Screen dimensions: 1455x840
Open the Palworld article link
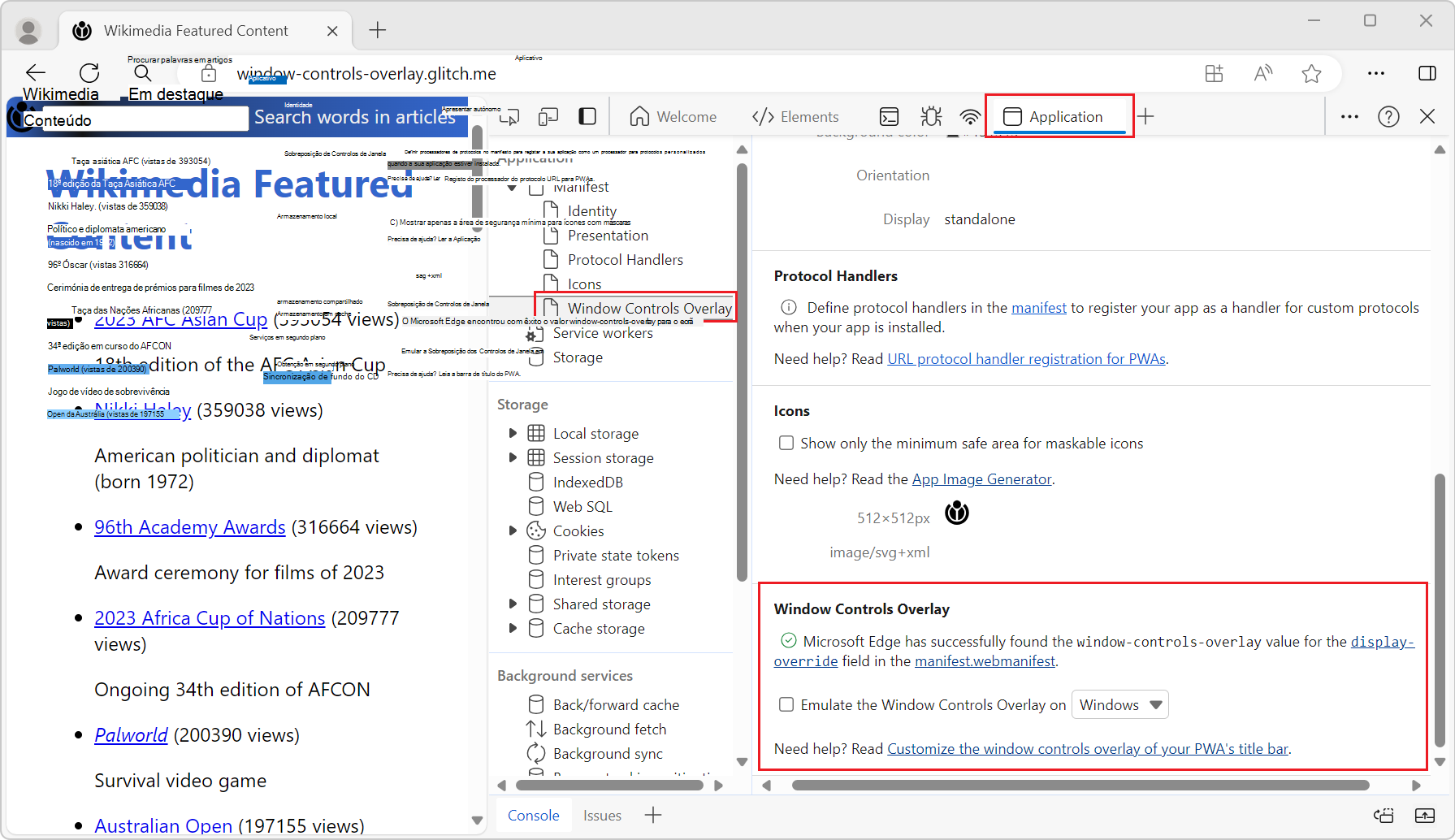(131, 734)
